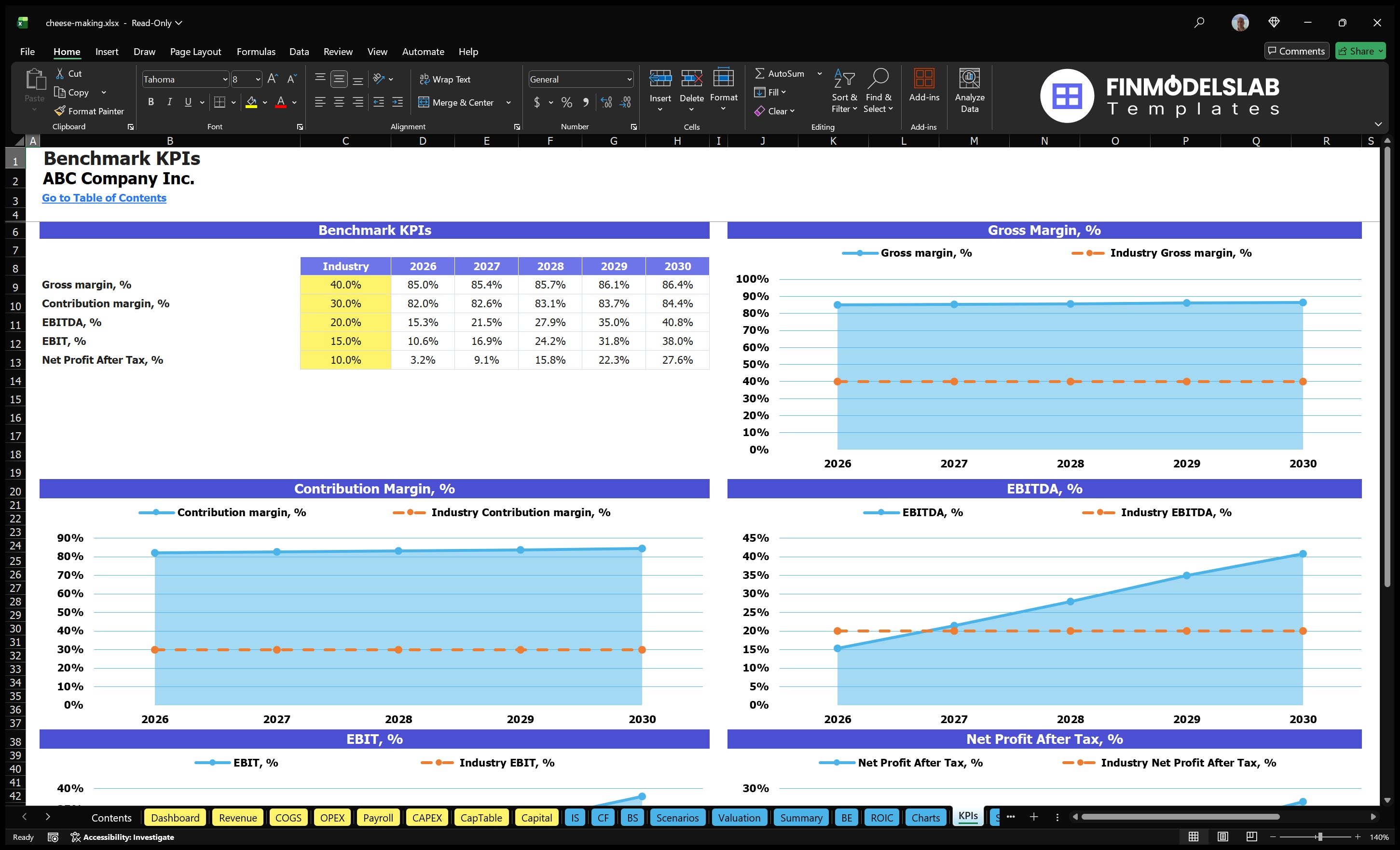Open the font name dropdown
This screenshot has height=850, width=1400.
[226, 79]
